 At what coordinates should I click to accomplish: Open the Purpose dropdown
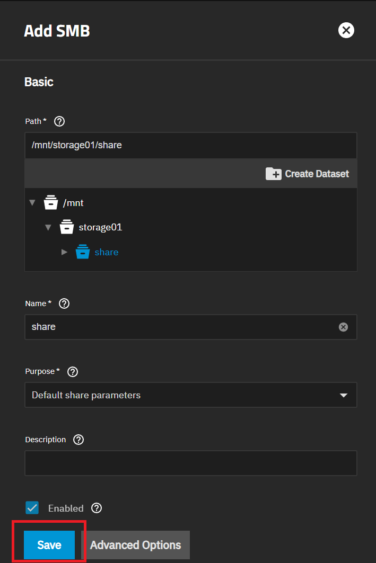tap(191, 395)
